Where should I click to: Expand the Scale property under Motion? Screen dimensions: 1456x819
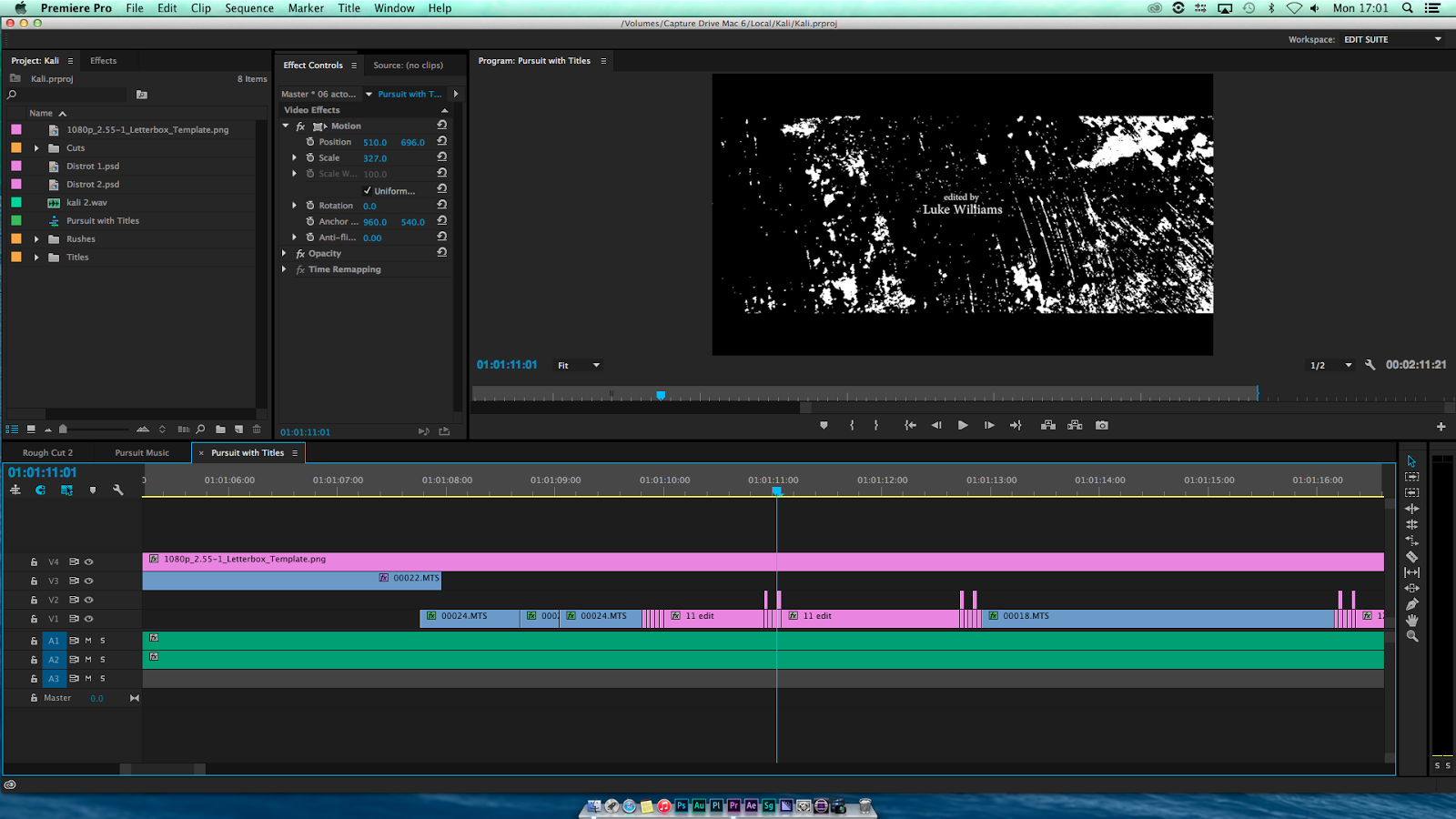pos(294,157)
